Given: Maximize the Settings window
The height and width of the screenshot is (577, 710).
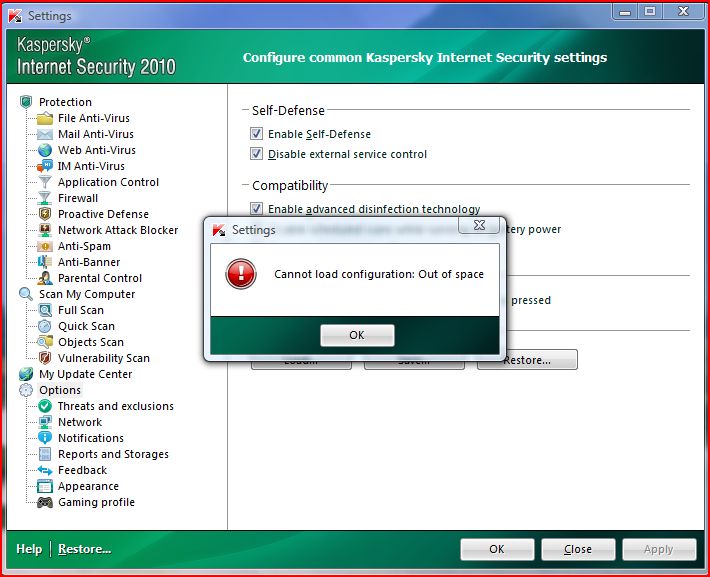Looking at the screenshot, I should [x=650, y=11].
